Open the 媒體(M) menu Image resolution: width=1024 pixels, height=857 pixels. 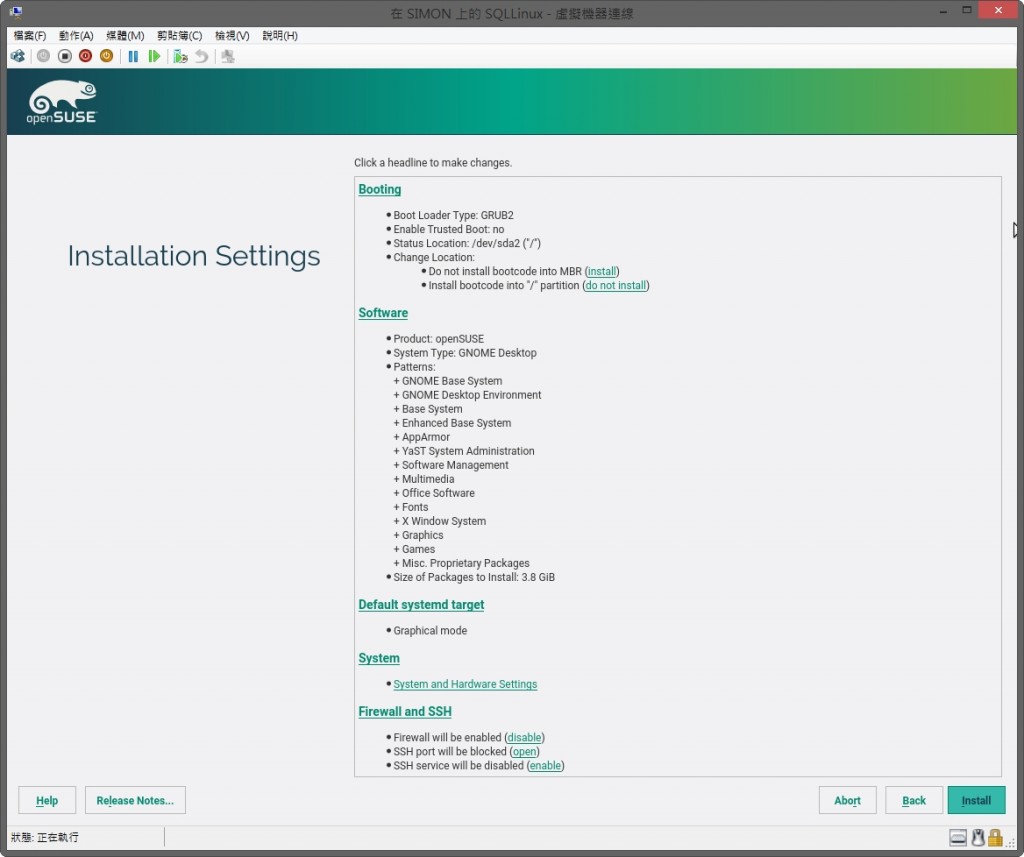(x=125, y=35)
